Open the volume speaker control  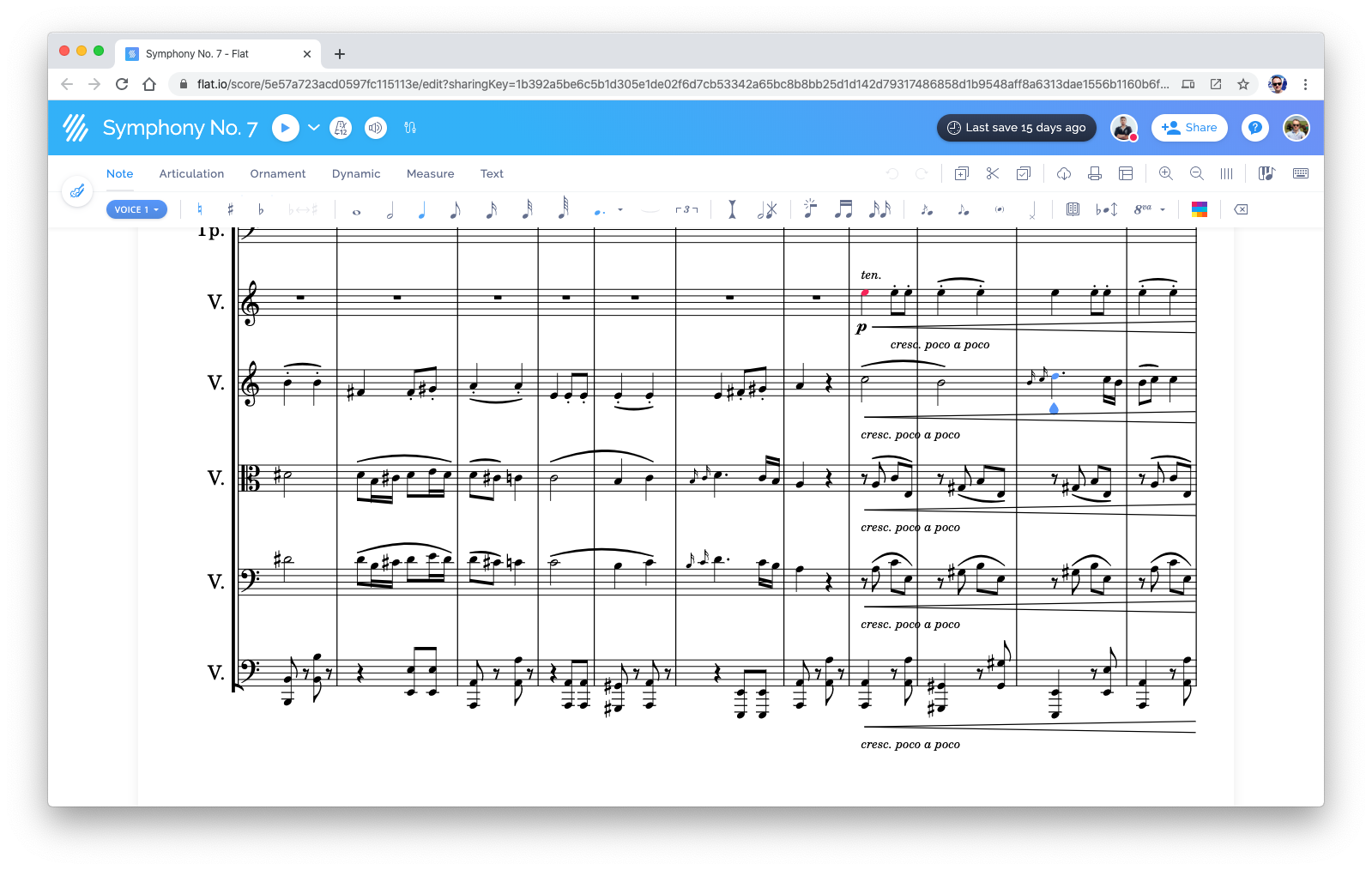pyautogui.click(x=376, y=128)
